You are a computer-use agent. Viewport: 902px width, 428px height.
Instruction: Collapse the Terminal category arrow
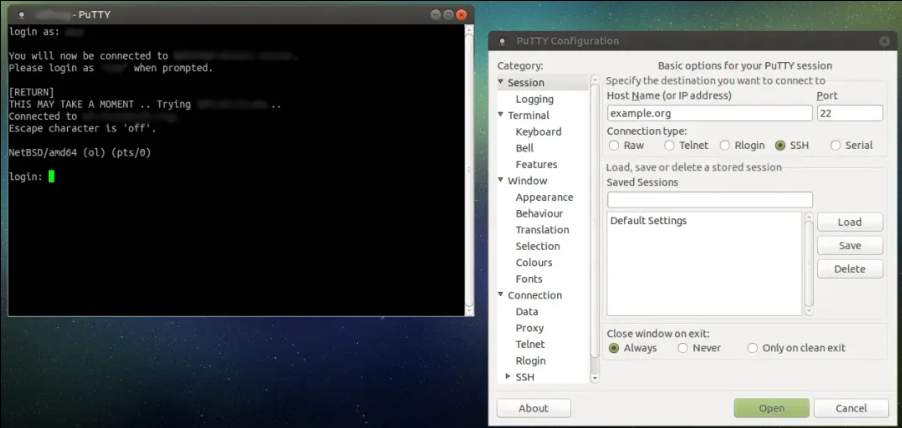tap(500, 115)
